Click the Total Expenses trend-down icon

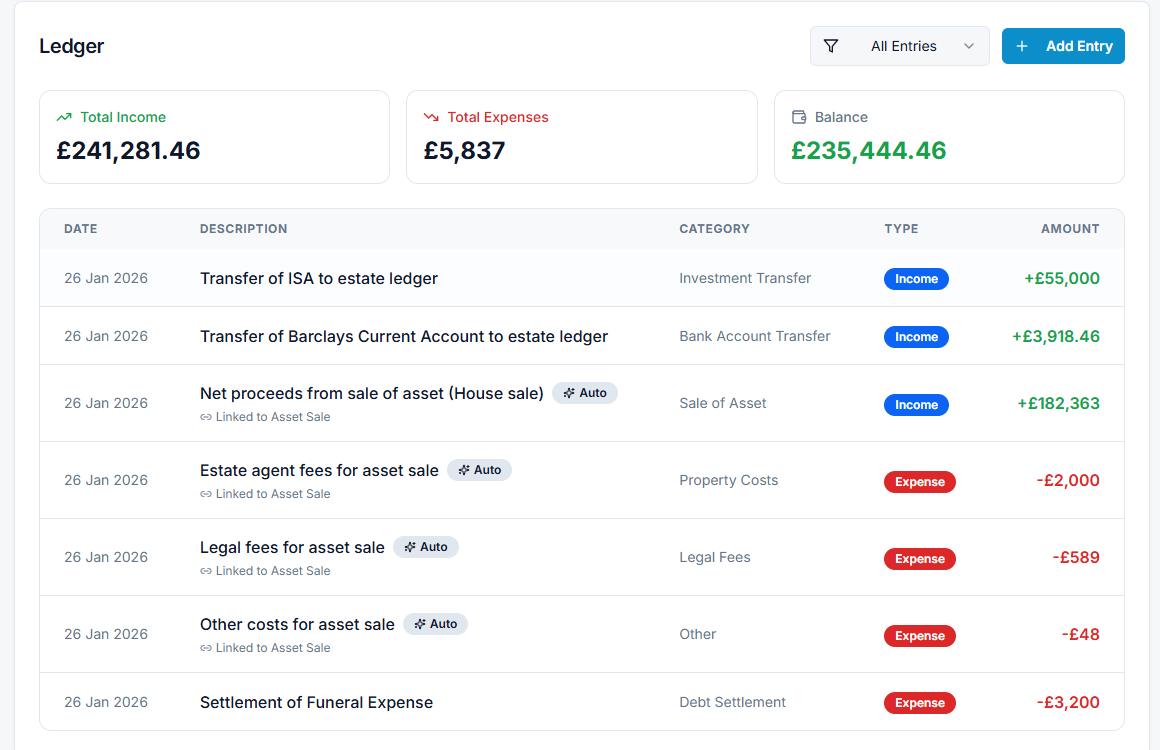tap(432, 117)
